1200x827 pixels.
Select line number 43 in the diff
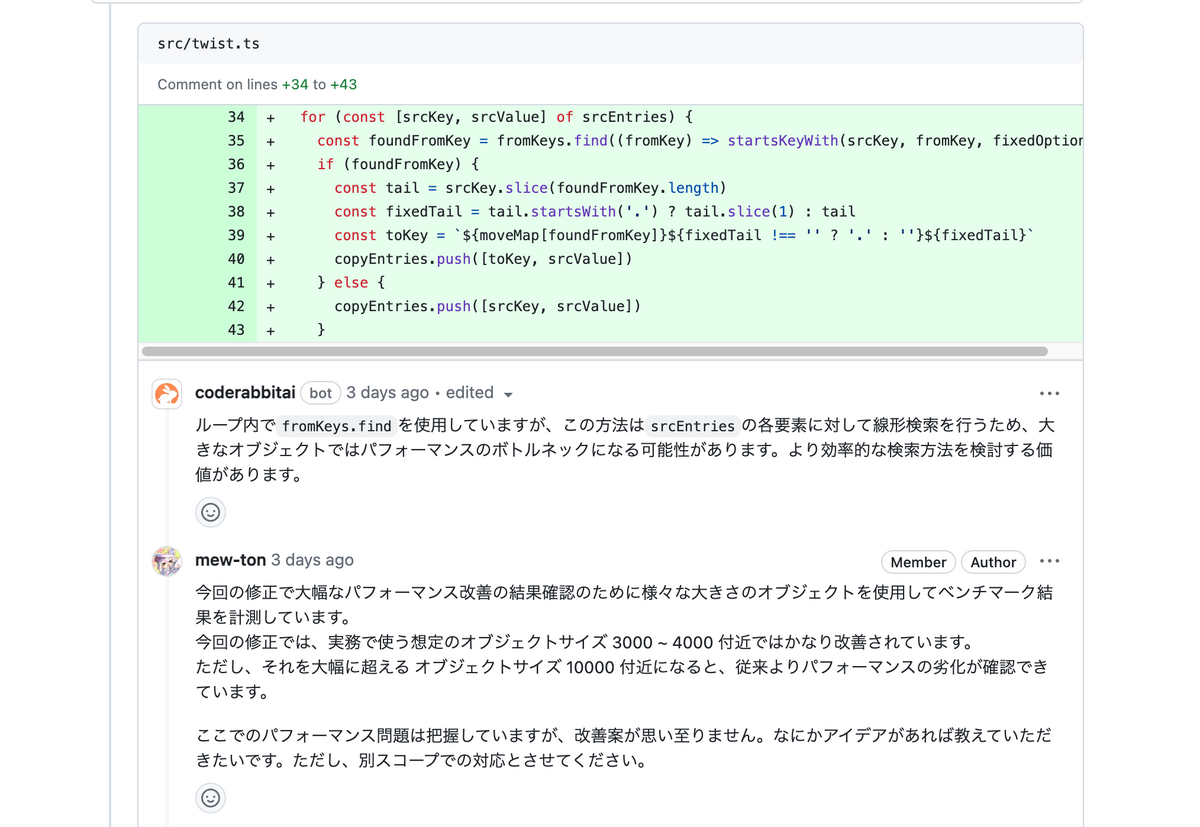(x=237, y=329)
